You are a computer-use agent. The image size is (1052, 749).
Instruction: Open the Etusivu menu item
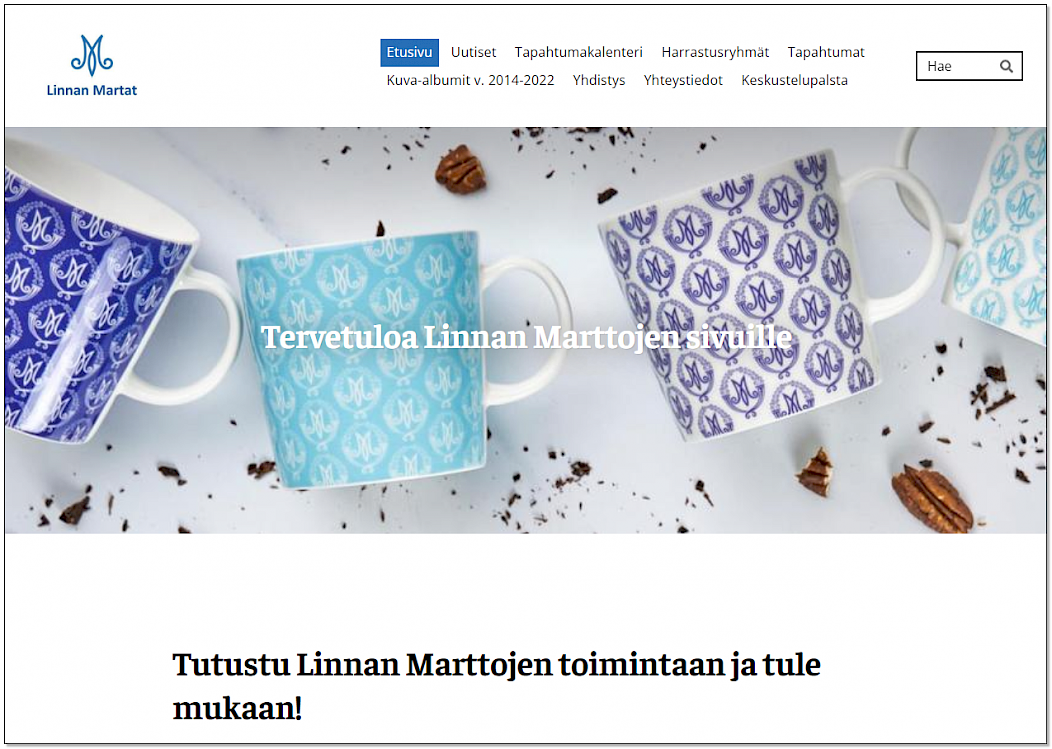click(x=409, y=52)
